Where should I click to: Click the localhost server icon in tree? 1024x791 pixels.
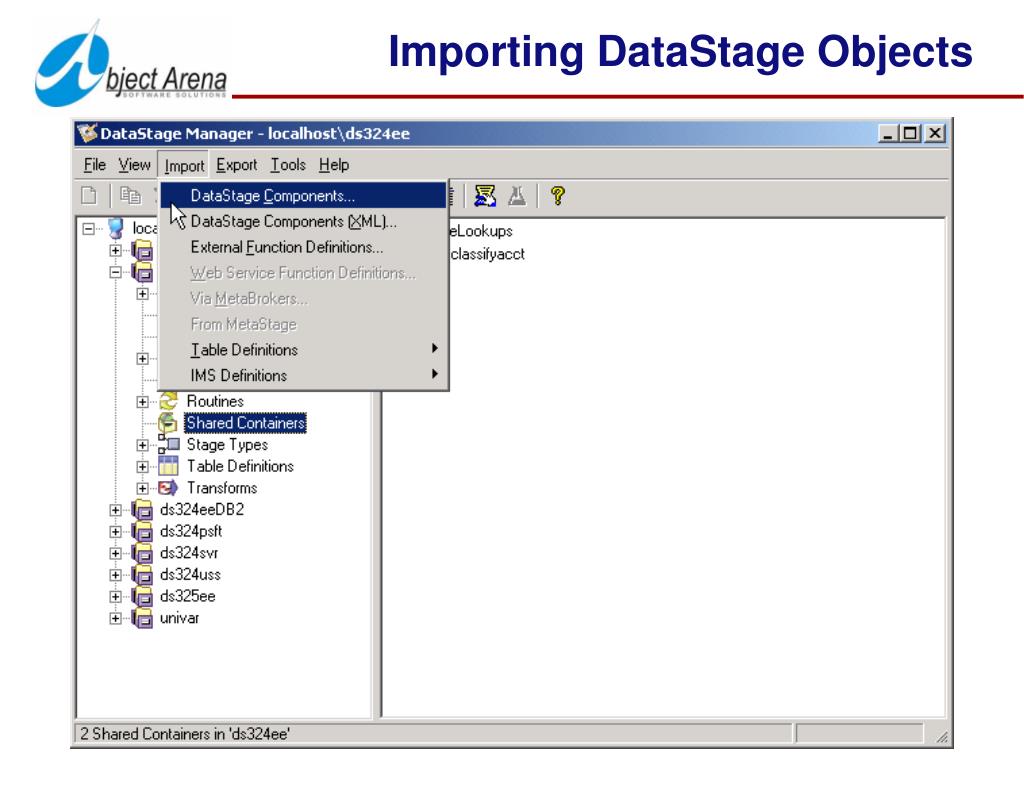(x=116, y=229)
